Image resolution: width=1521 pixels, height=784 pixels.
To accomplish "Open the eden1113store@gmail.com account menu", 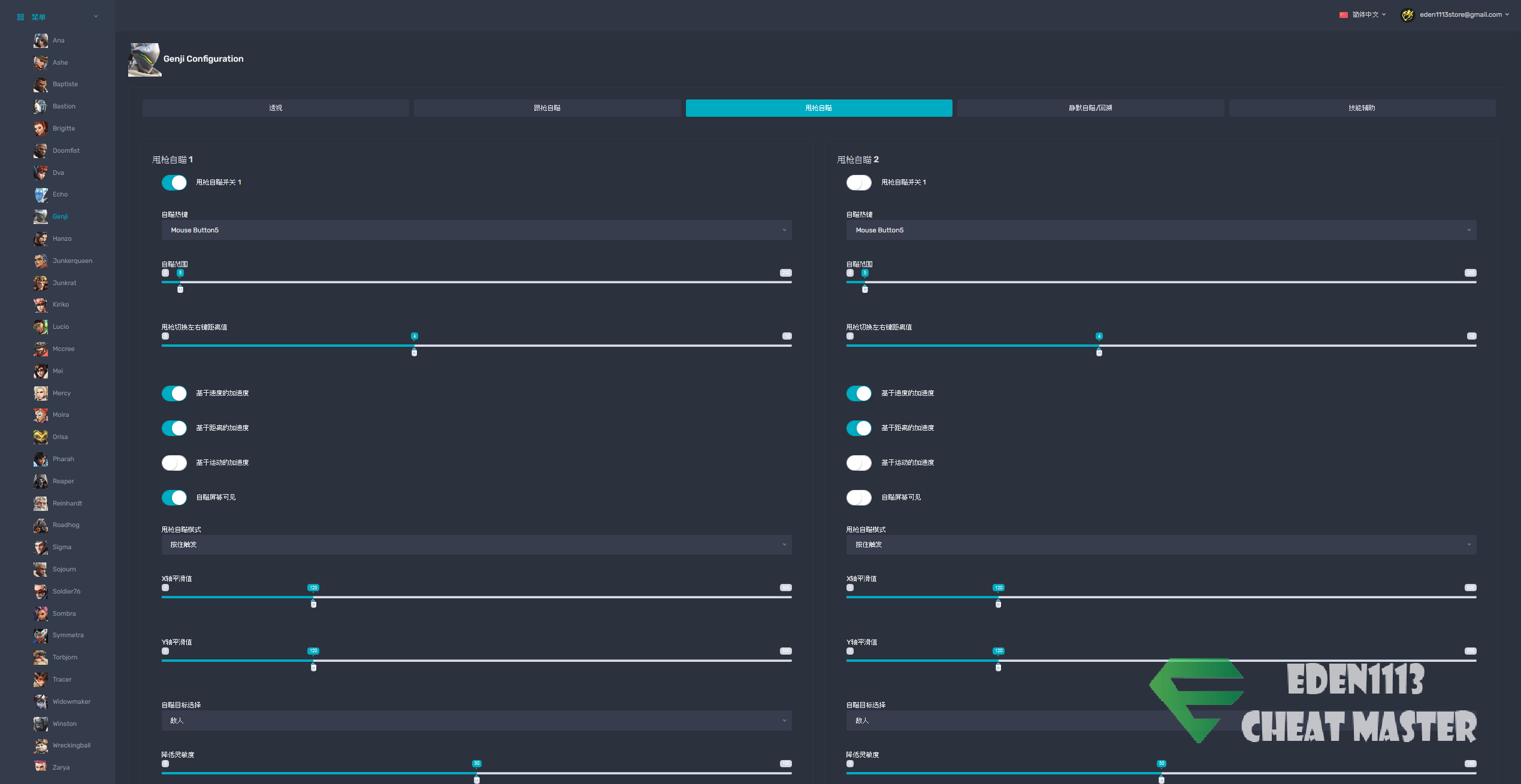I will pyautogui.click(x=1456, y=14).
